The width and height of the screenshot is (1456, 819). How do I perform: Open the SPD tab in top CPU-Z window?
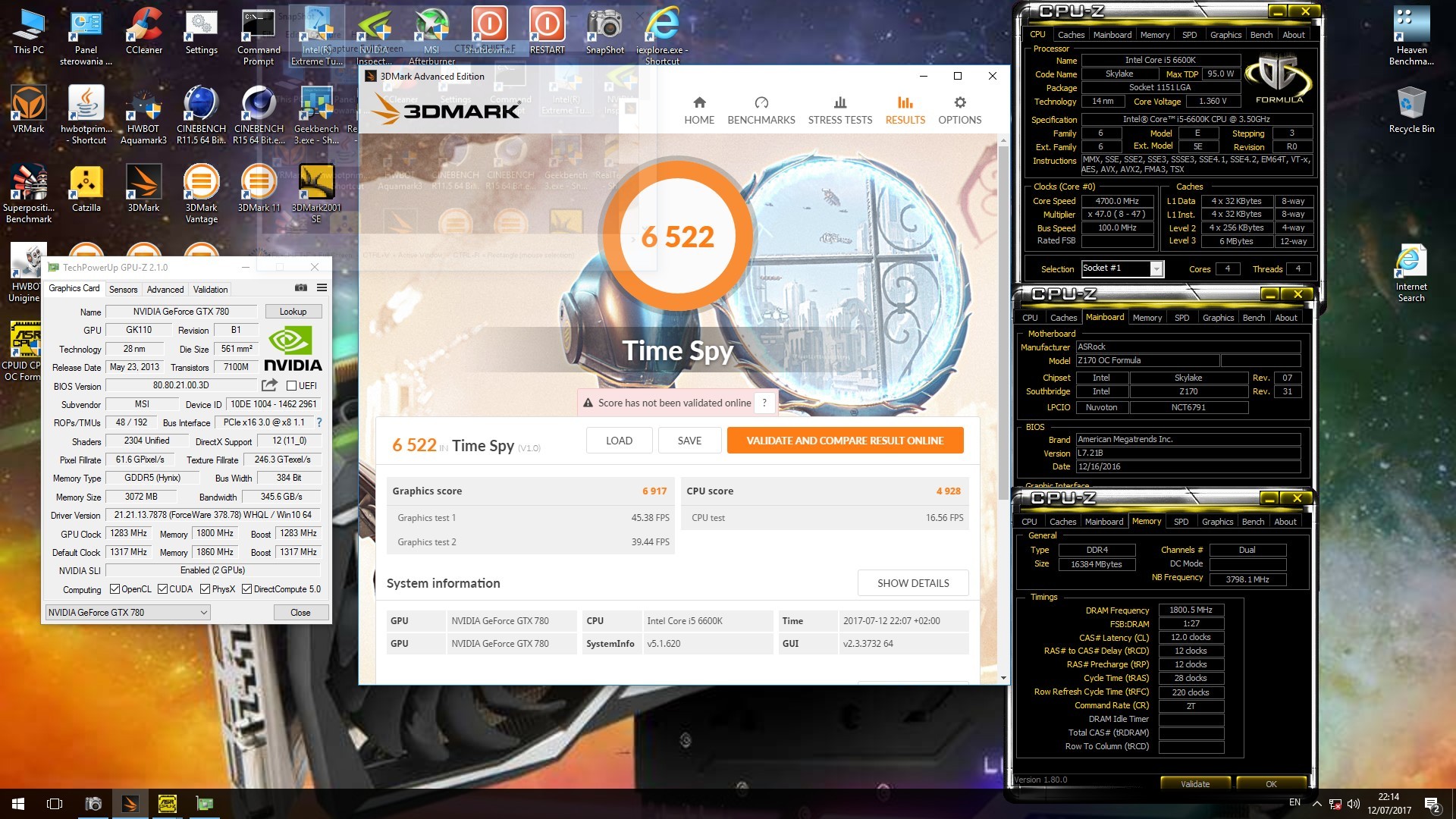pos(1189,35)
